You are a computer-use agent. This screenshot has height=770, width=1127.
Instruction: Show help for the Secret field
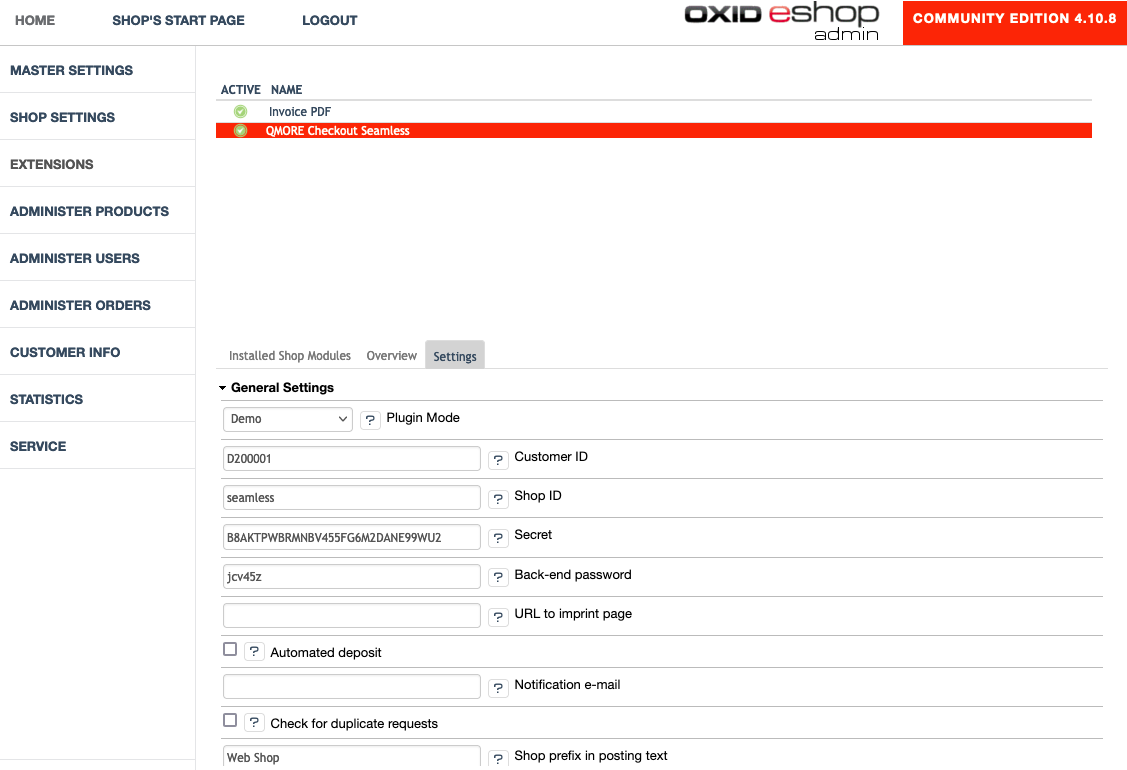[x=498, y=538]
